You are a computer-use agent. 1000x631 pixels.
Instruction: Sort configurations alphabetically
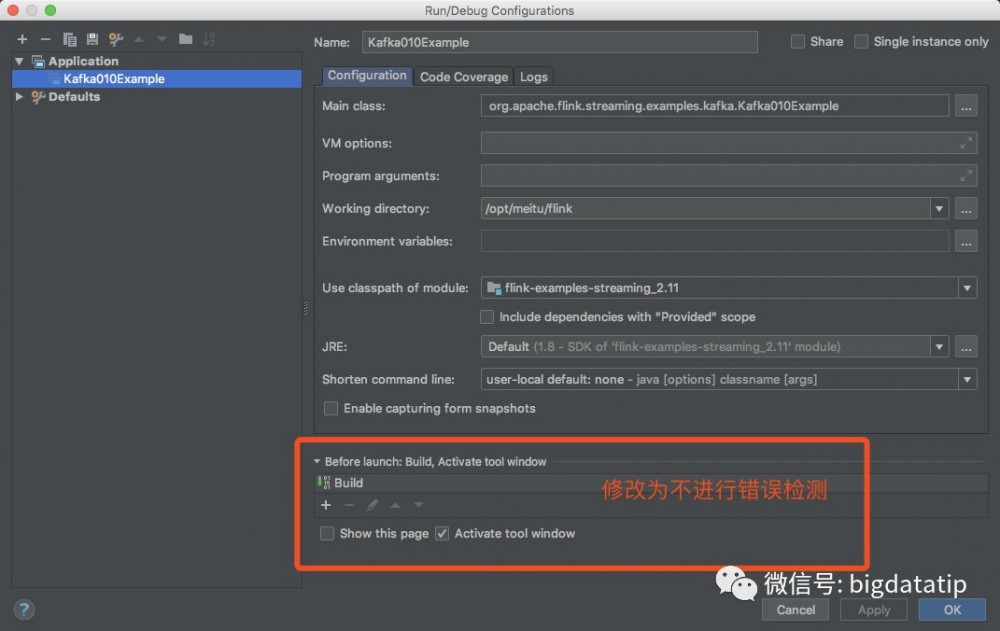[x=210, y=39]
